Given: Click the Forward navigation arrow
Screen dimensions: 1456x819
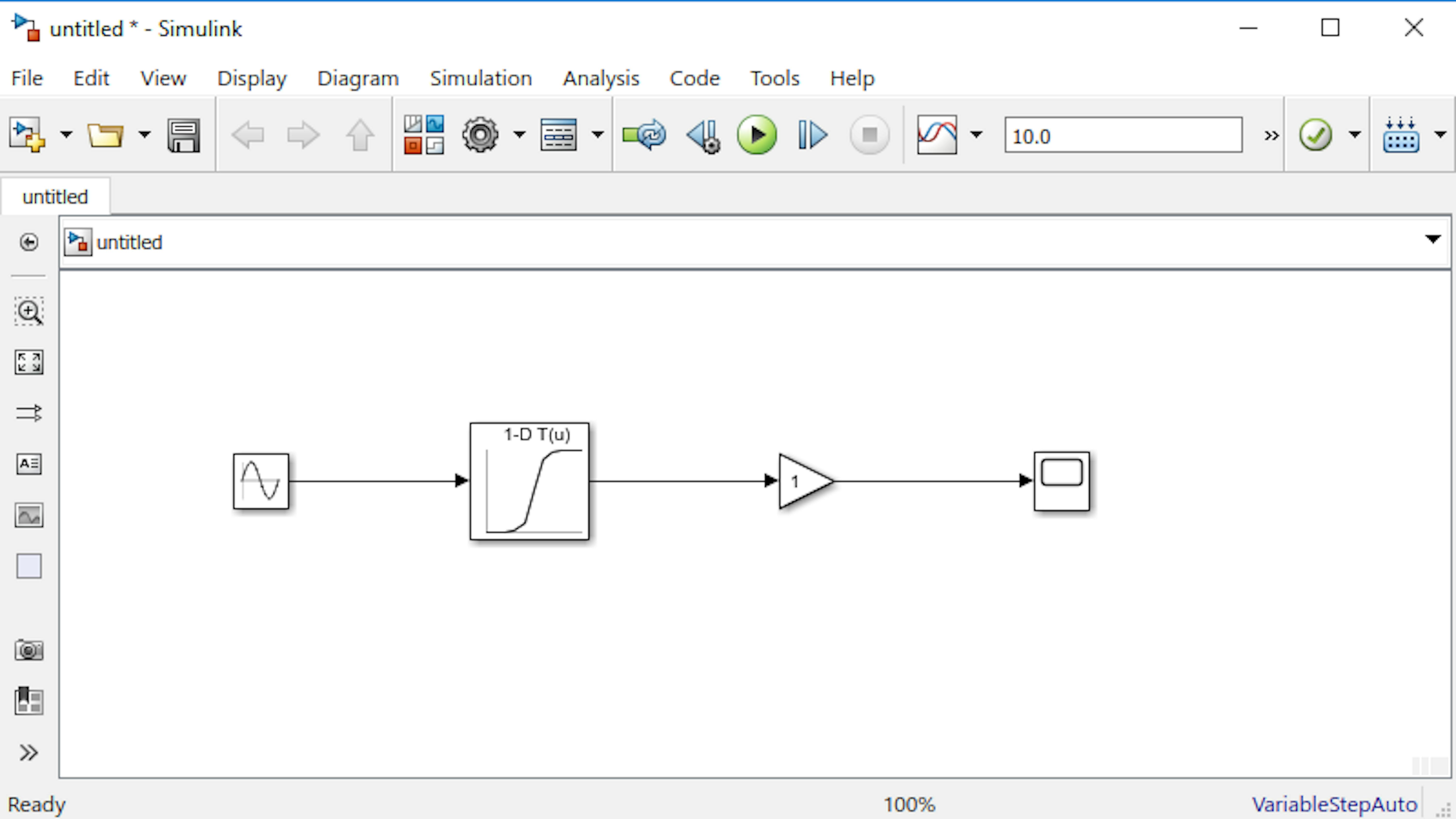Looking at the screenshot, I should pyautogui.click(x=304, y=135).
